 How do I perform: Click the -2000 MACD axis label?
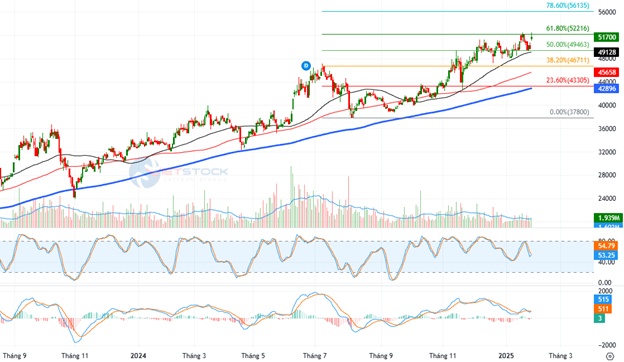tap(607, 345)
